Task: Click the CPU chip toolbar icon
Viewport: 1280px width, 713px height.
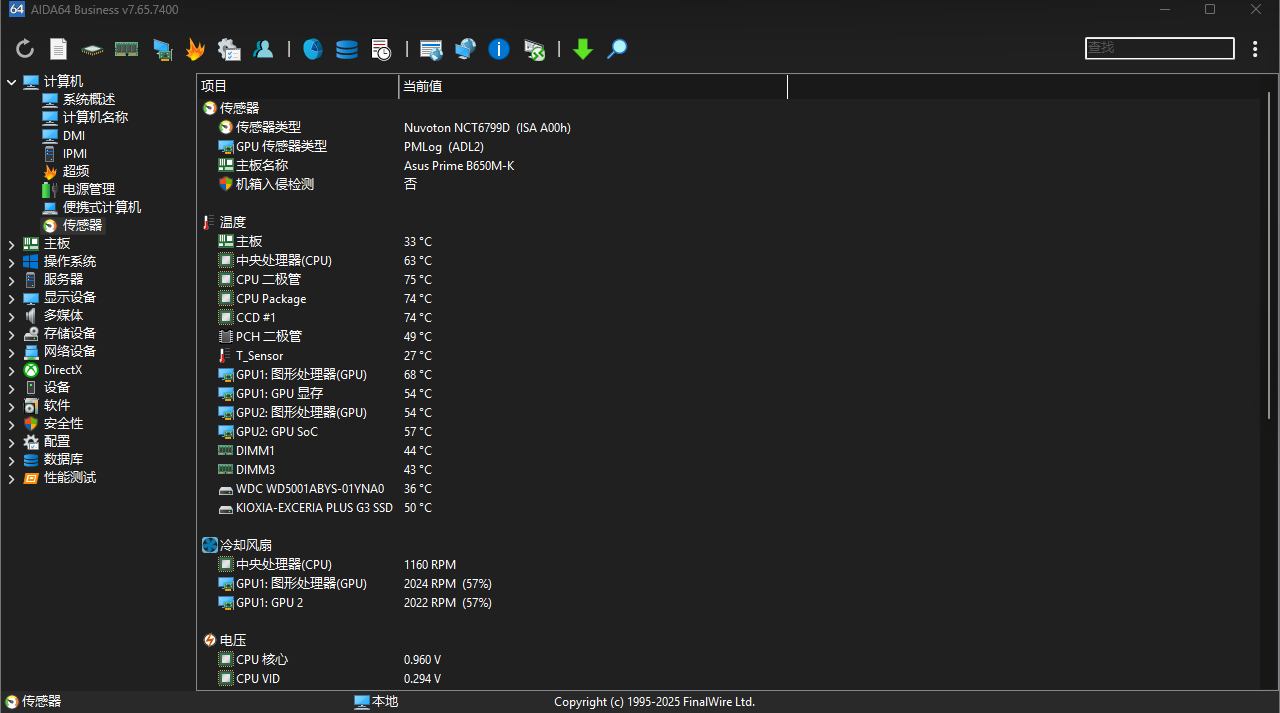Action: click(92, 49)
